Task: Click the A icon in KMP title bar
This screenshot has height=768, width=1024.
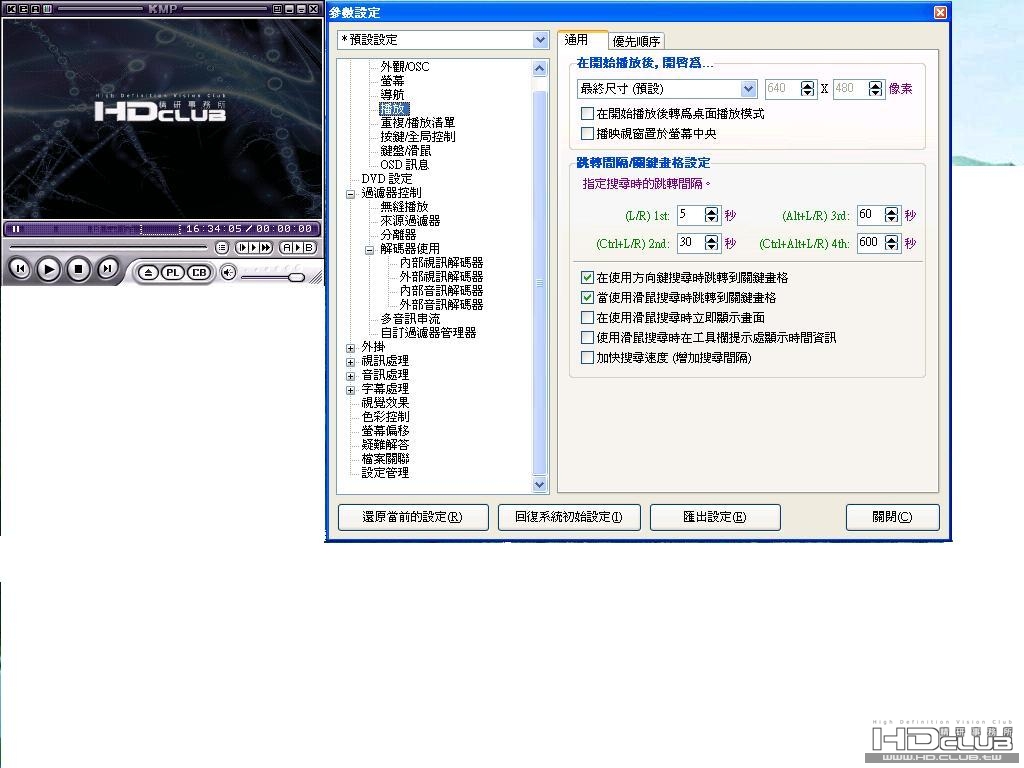Action: pyautogui.click(x=35, y=9)
